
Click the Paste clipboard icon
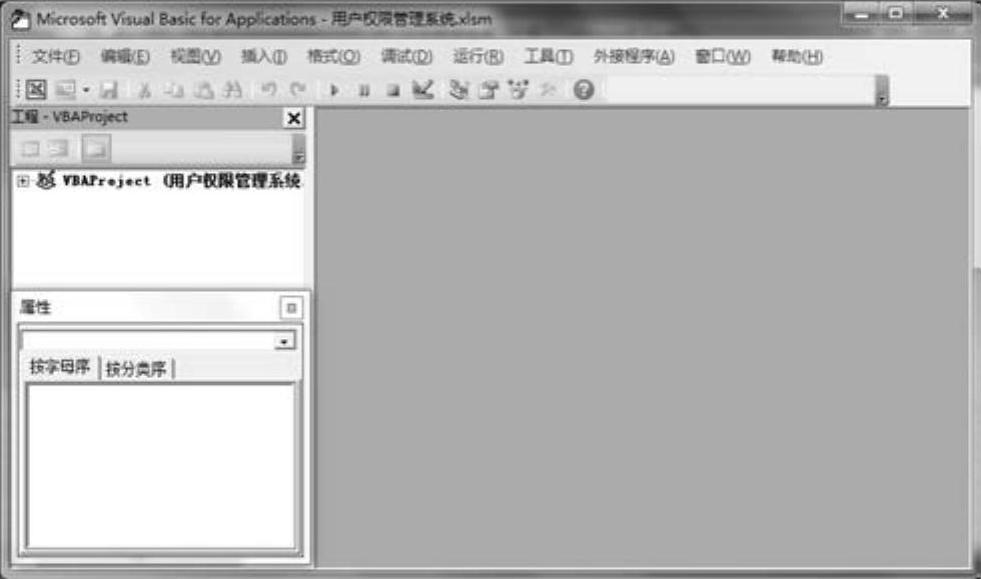click(203, 90)
